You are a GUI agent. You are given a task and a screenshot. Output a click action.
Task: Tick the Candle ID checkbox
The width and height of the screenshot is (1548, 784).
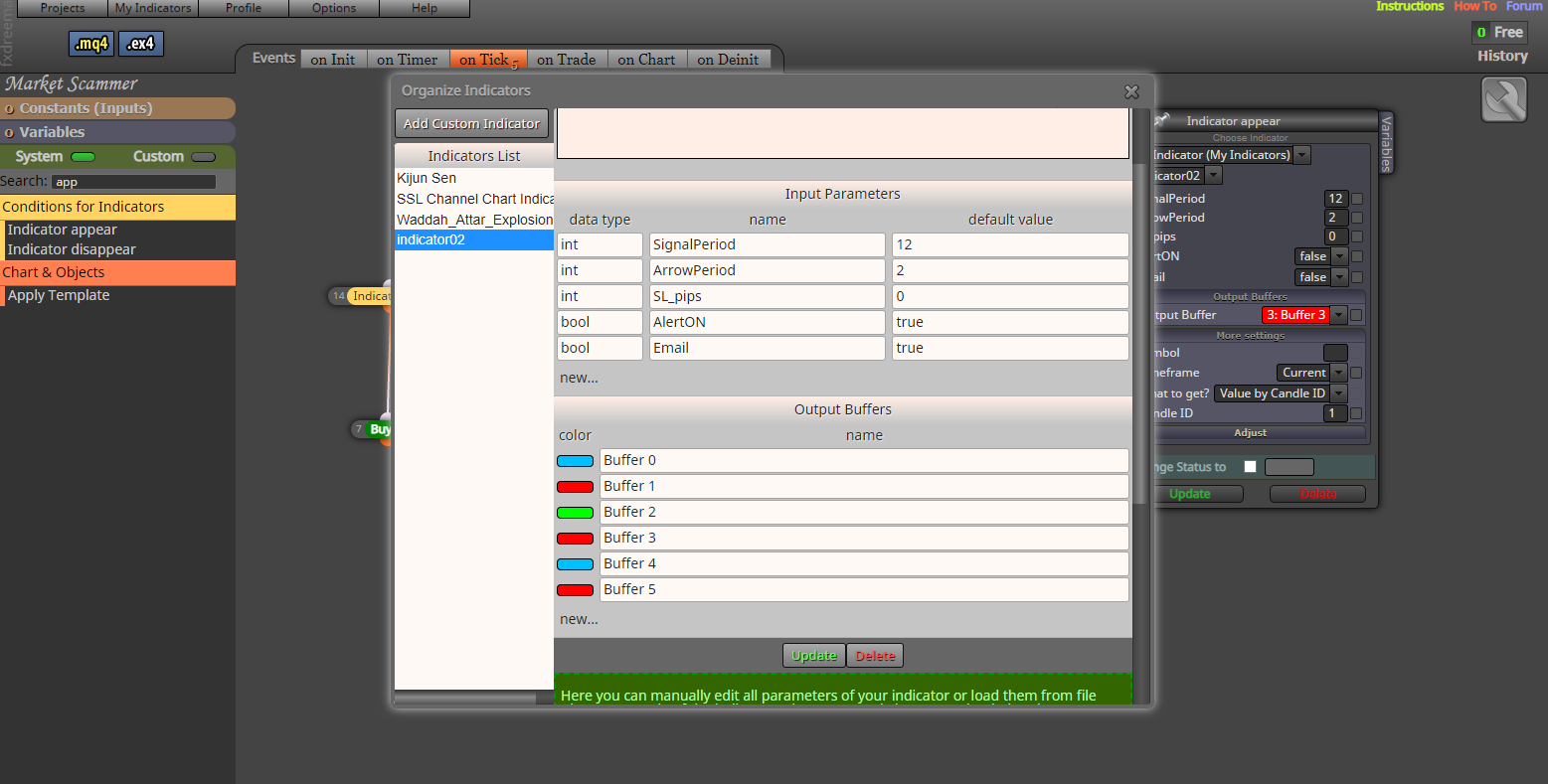click(1356, 413)
